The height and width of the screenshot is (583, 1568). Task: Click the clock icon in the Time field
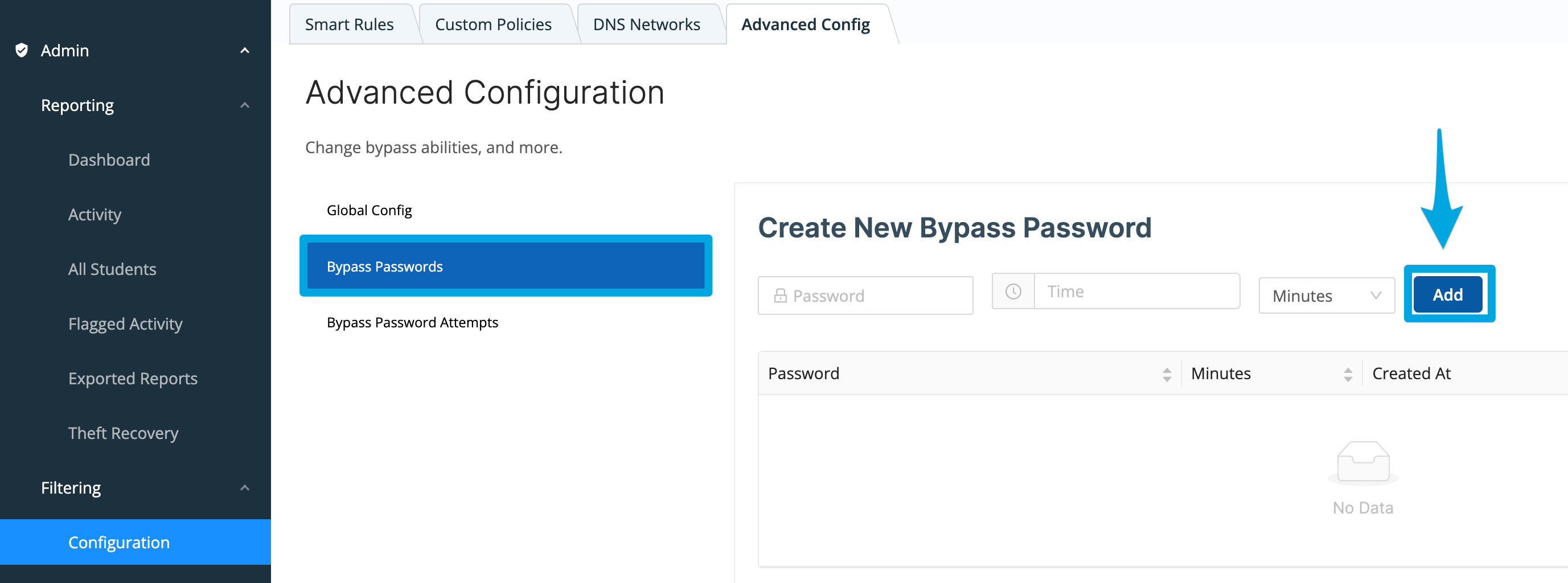point(1012,291)
